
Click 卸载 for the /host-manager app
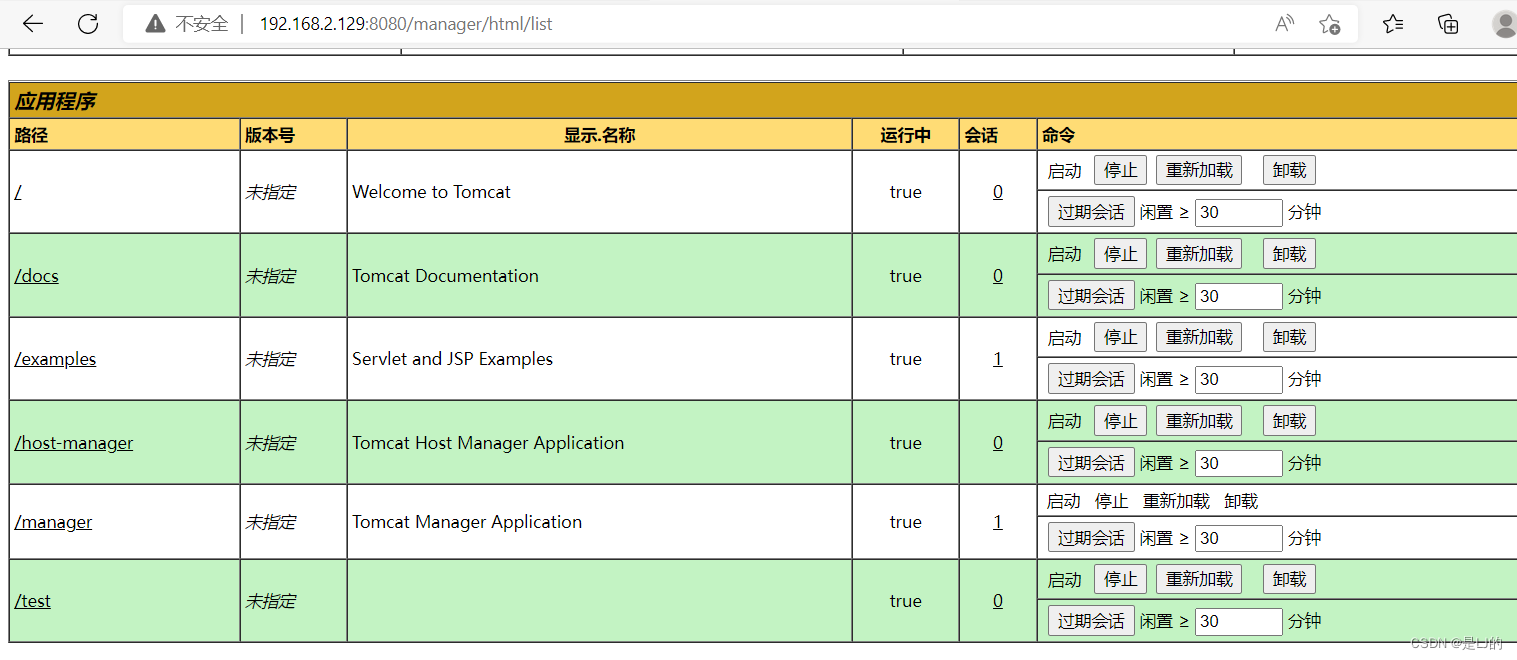[x=1289, y=421]
